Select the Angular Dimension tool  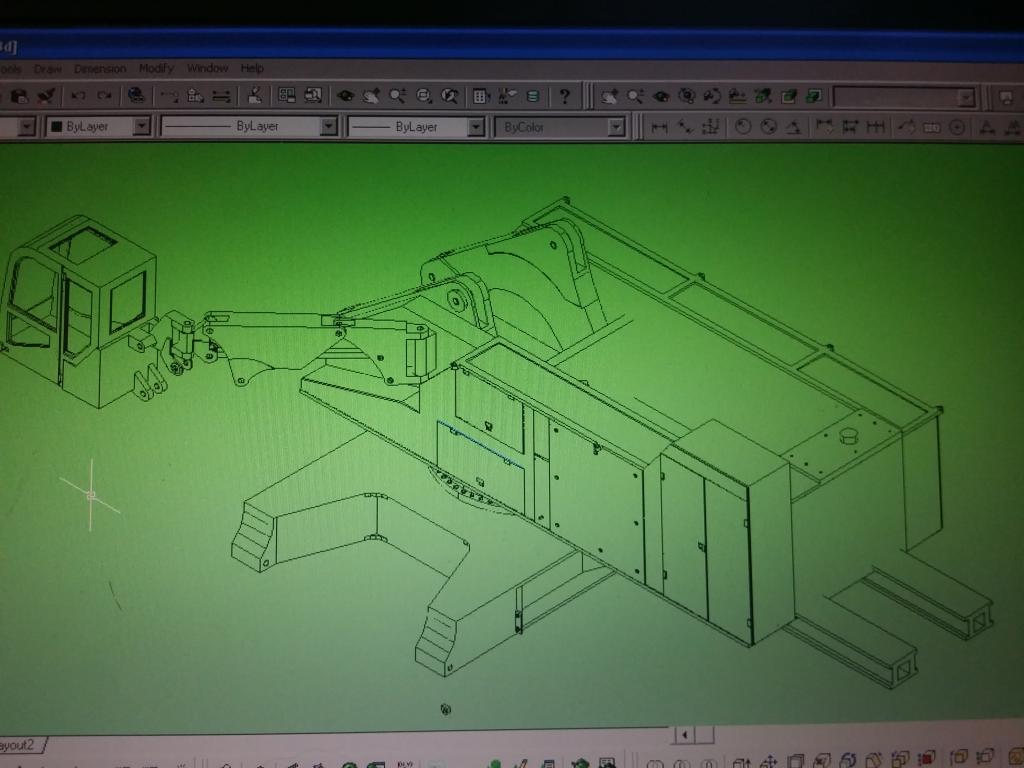[x=793, y=127]
